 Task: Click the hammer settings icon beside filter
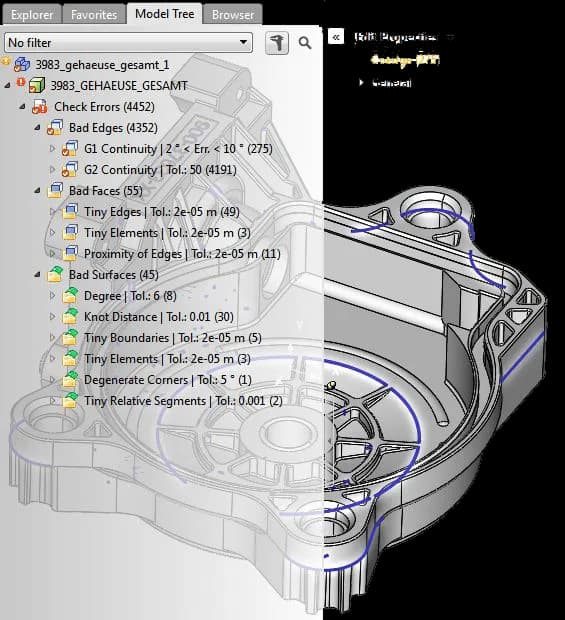[x=277, y=43]
